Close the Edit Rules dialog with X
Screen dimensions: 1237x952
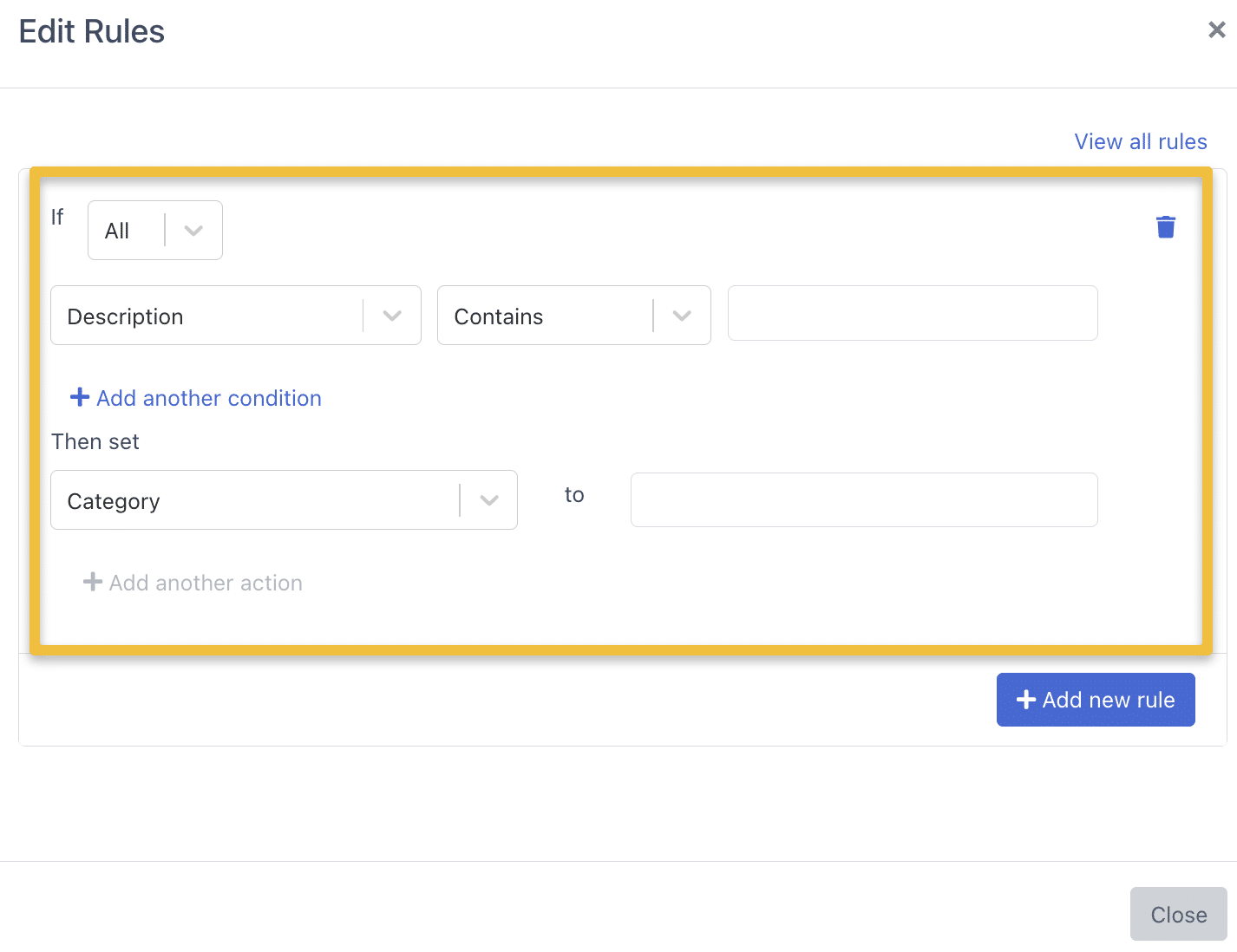(x=1216, y=30)
